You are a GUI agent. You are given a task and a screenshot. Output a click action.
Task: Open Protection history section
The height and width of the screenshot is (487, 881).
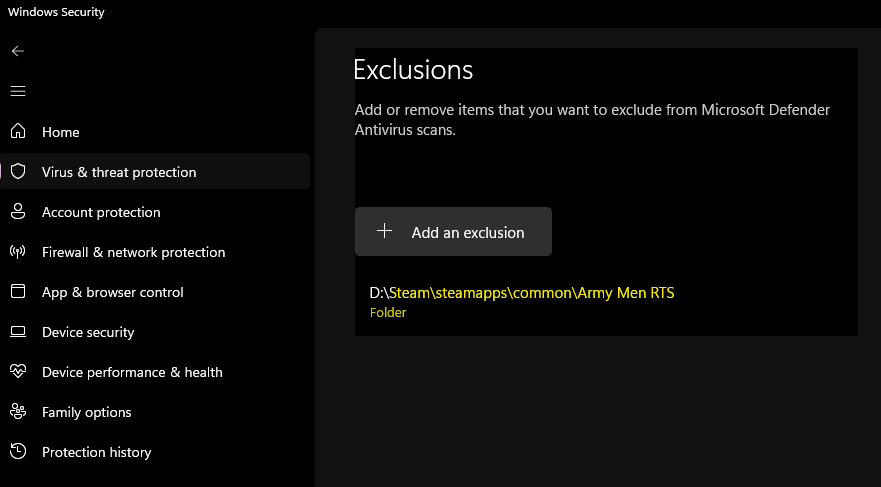96,452
